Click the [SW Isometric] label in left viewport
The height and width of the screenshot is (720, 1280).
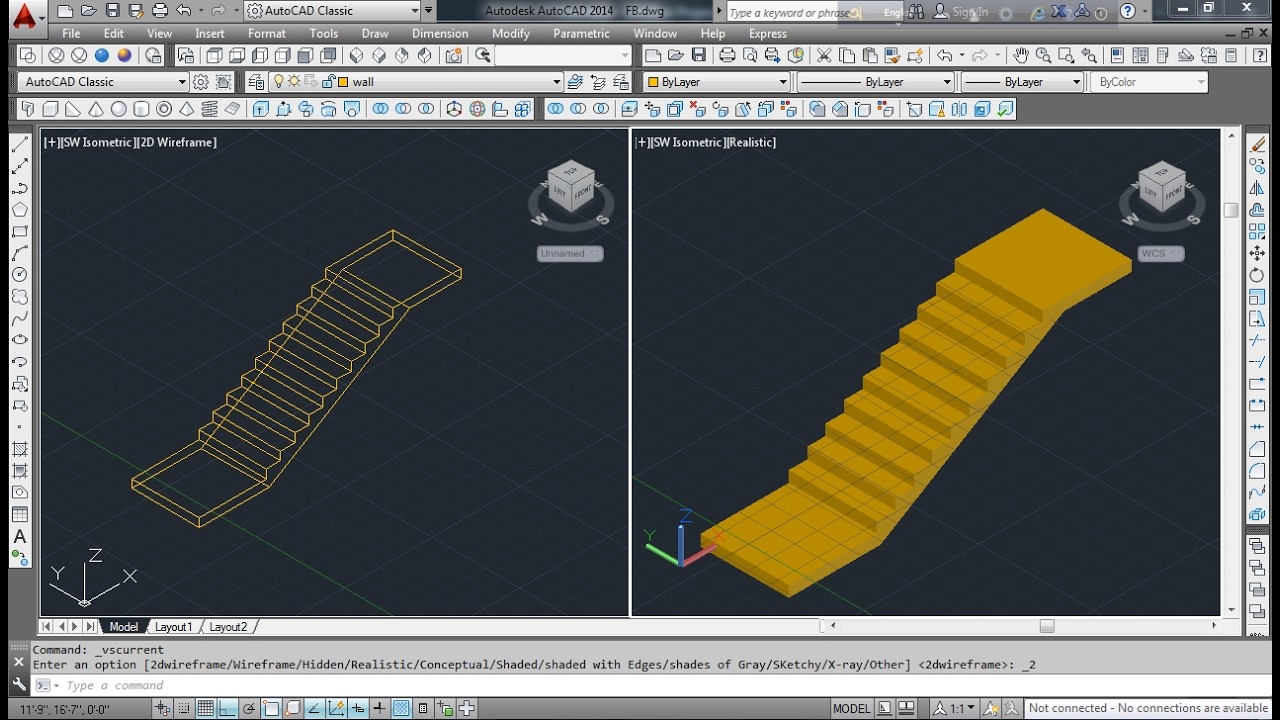click(98, 142)
